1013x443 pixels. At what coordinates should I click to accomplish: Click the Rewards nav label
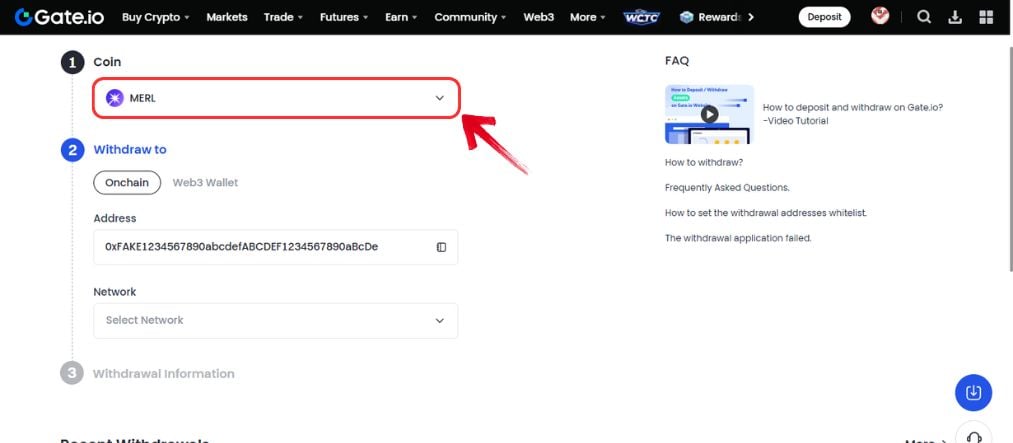719,17
